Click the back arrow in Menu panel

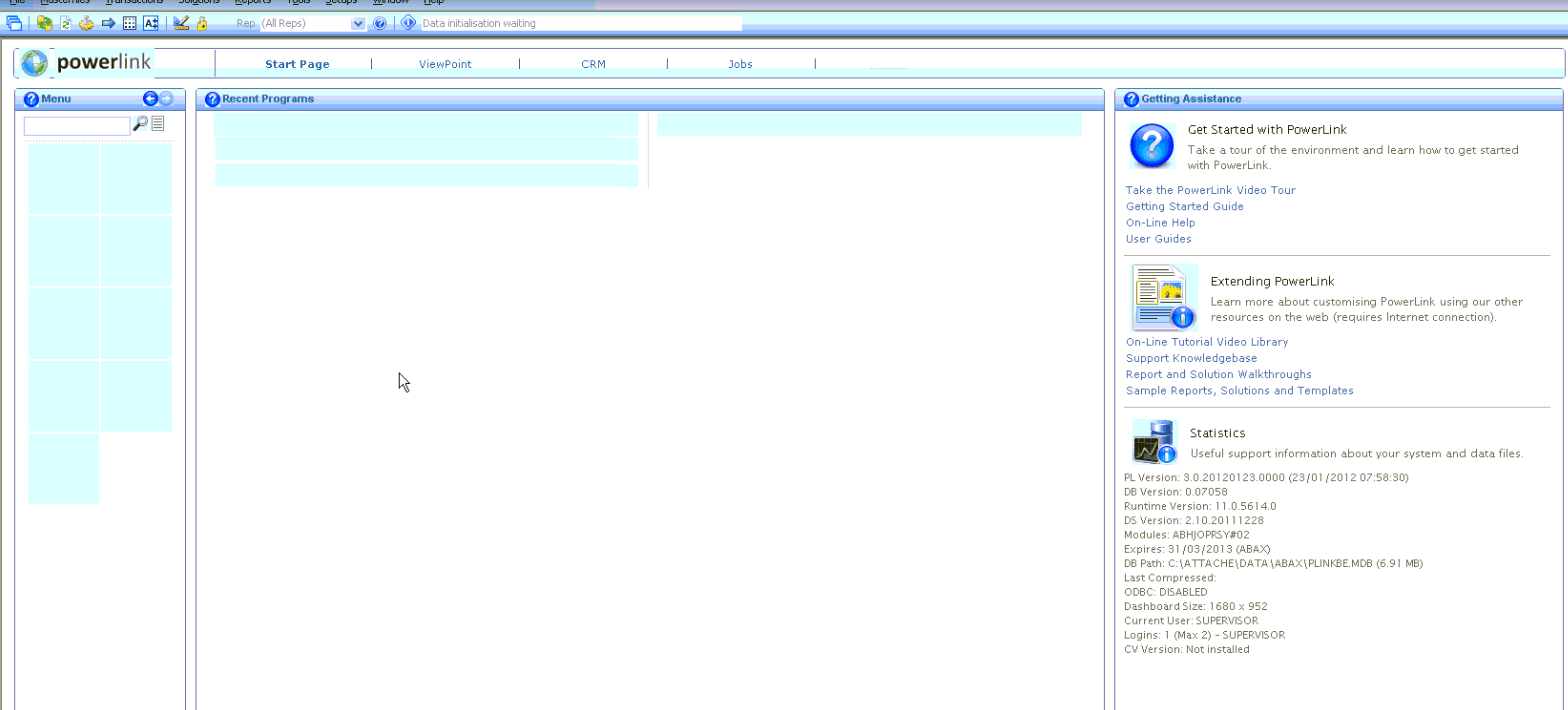tap(150, 98)
